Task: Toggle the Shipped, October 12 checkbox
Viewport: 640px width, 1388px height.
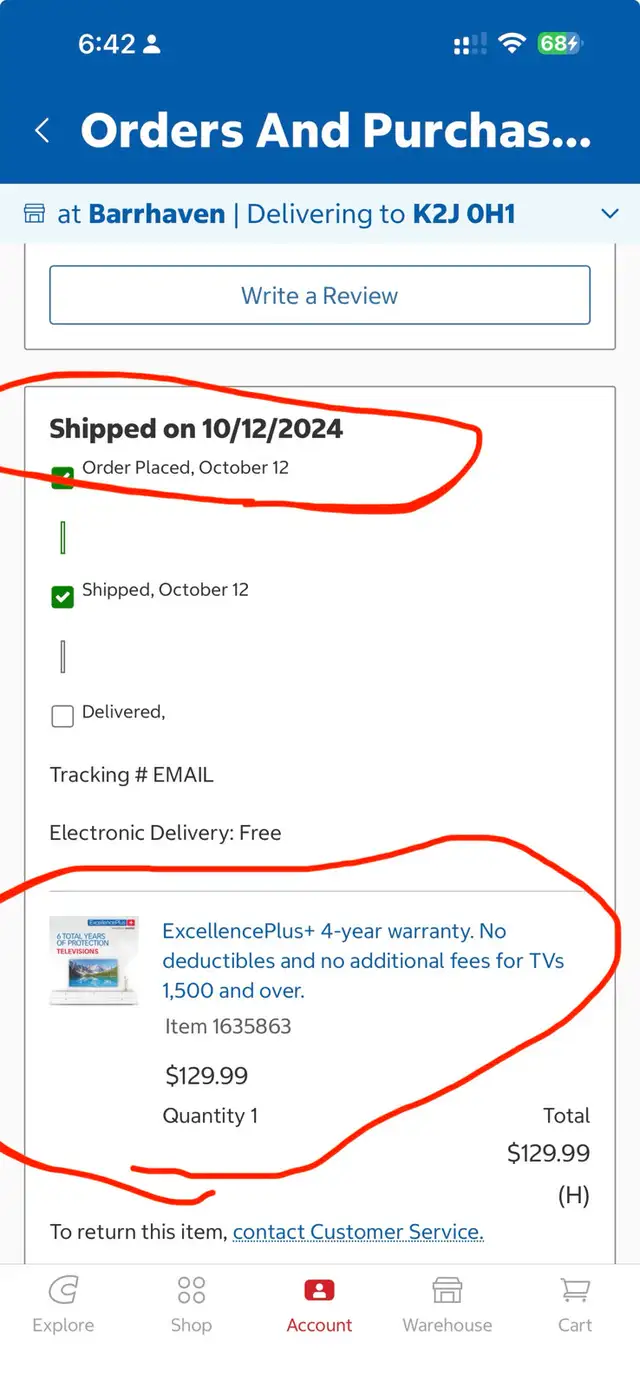Action: 62,597
